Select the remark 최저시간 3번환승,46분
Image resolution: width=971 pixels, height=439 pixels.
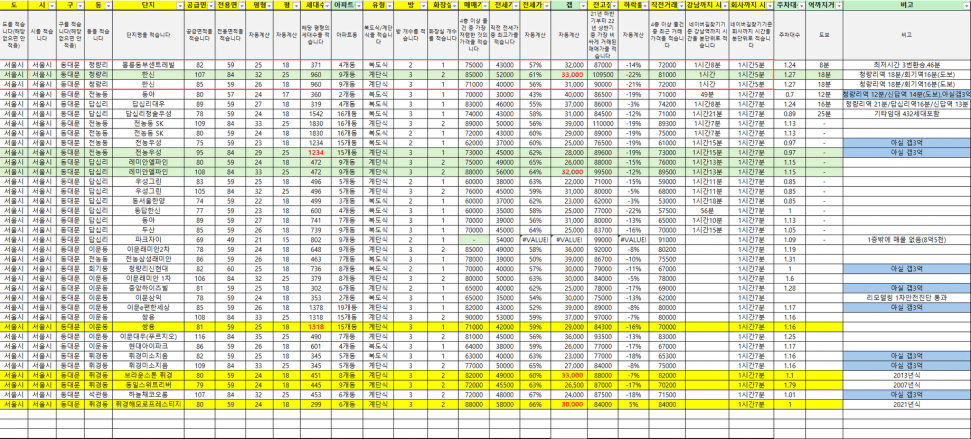pyautogui.click(x=907, y=64)
